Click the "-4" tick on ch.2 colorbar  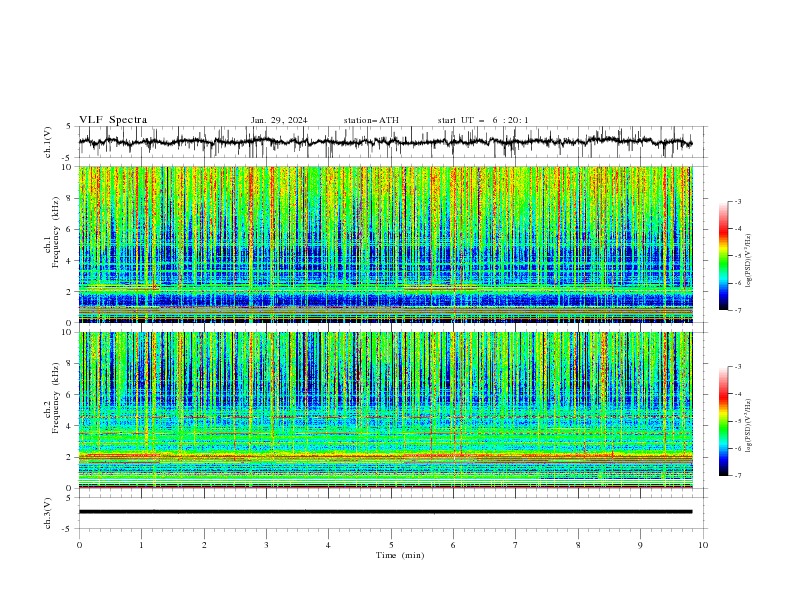[x=738, y=394]
